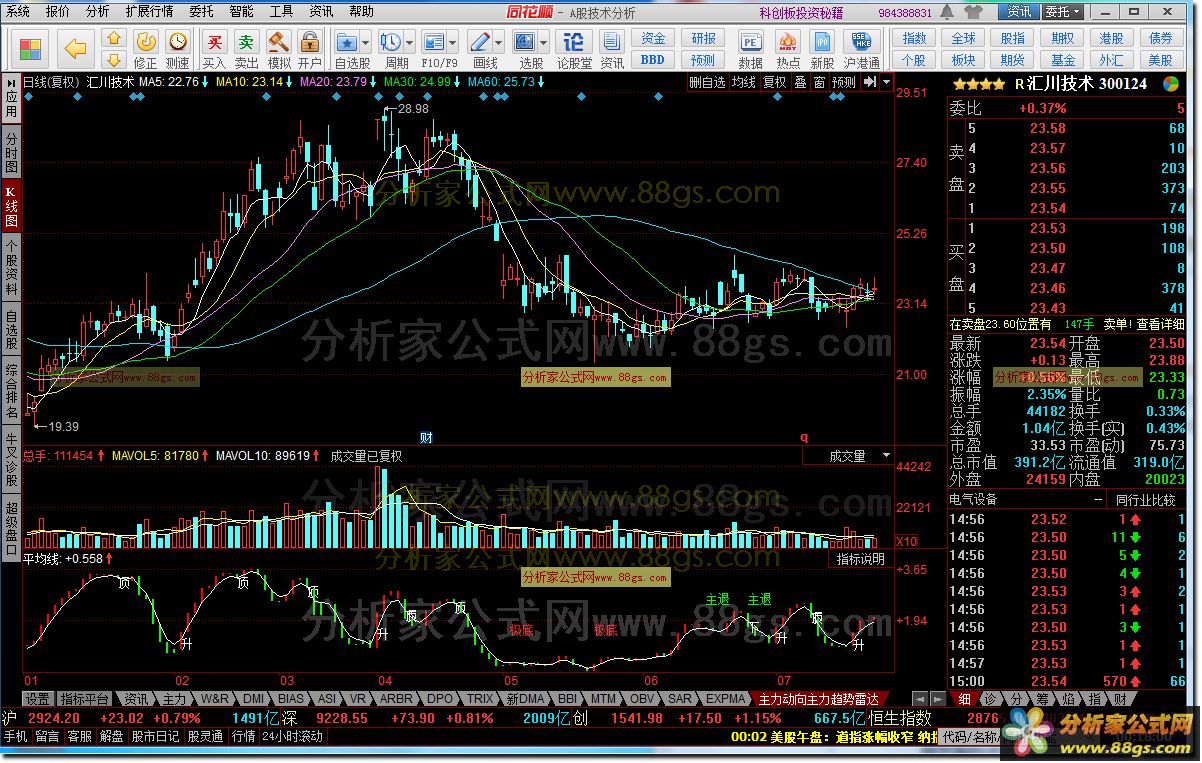The width and height of the screenshot is (1202, 763).
Task: Click the 沪港通 SSE HKE icon
Action: (860, 42)
